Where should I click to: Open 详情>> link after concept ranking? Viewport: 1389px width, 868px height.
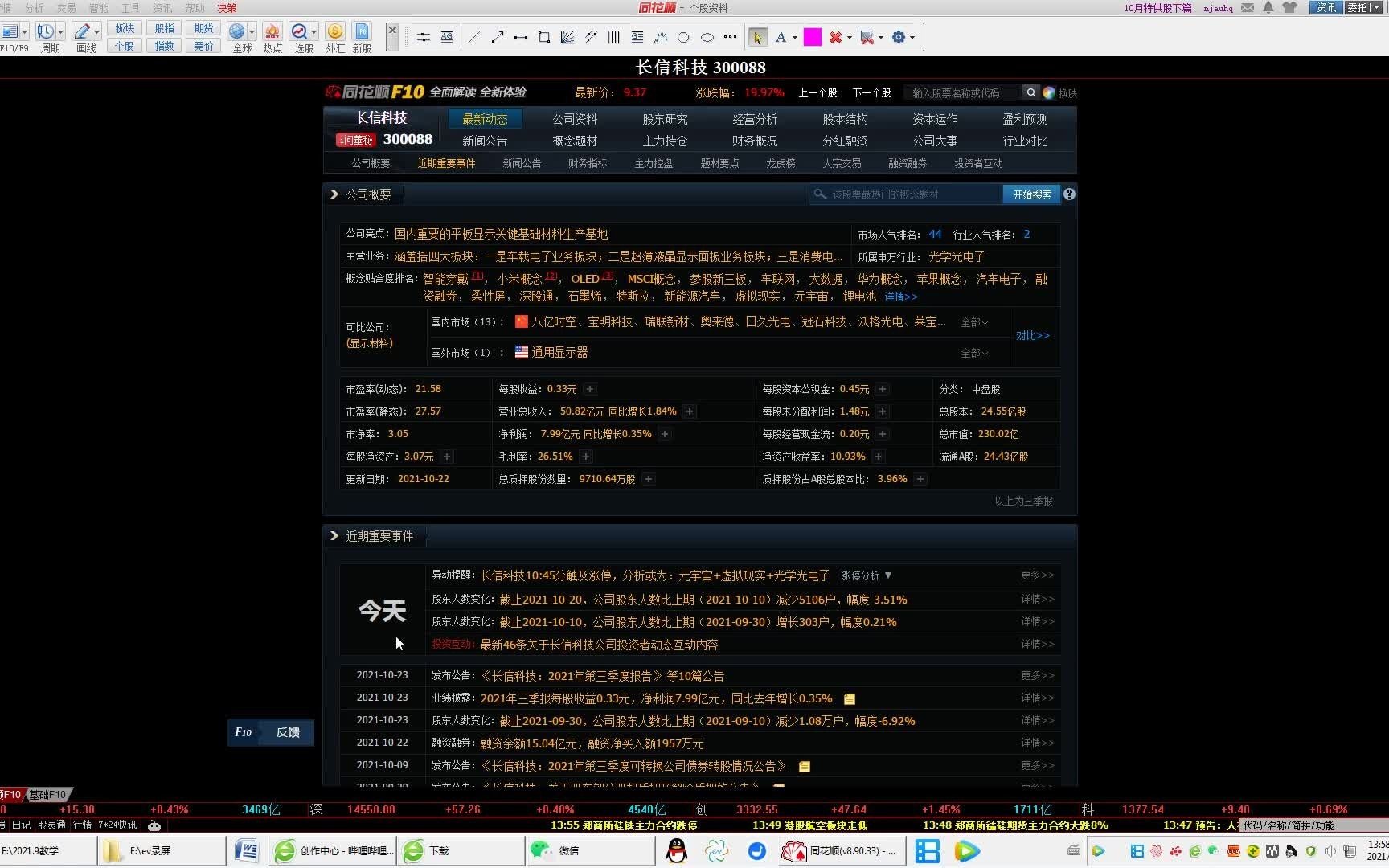(901, 297)
